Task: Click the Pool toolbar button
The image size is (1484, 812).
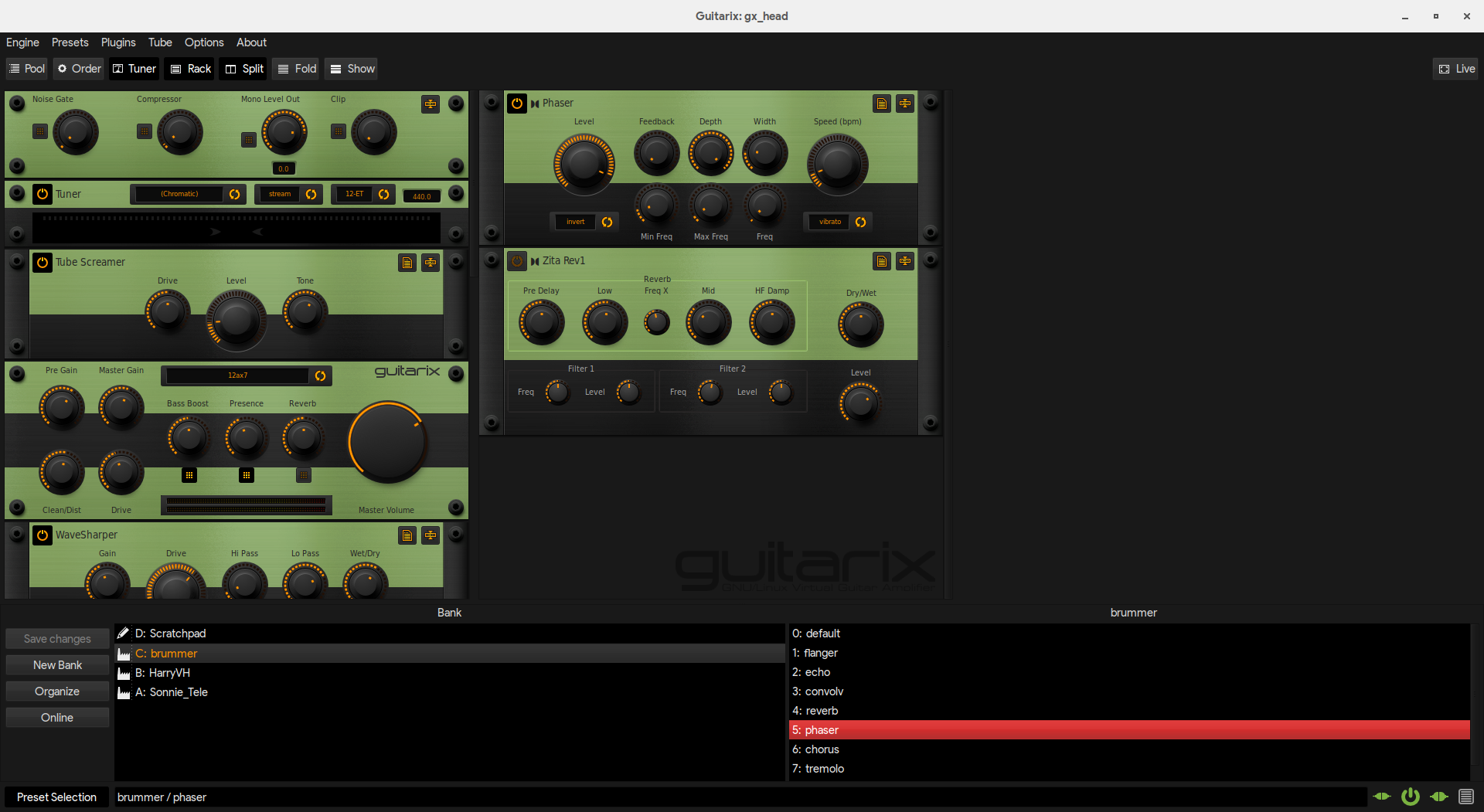Action: click(x=27, y=69)
